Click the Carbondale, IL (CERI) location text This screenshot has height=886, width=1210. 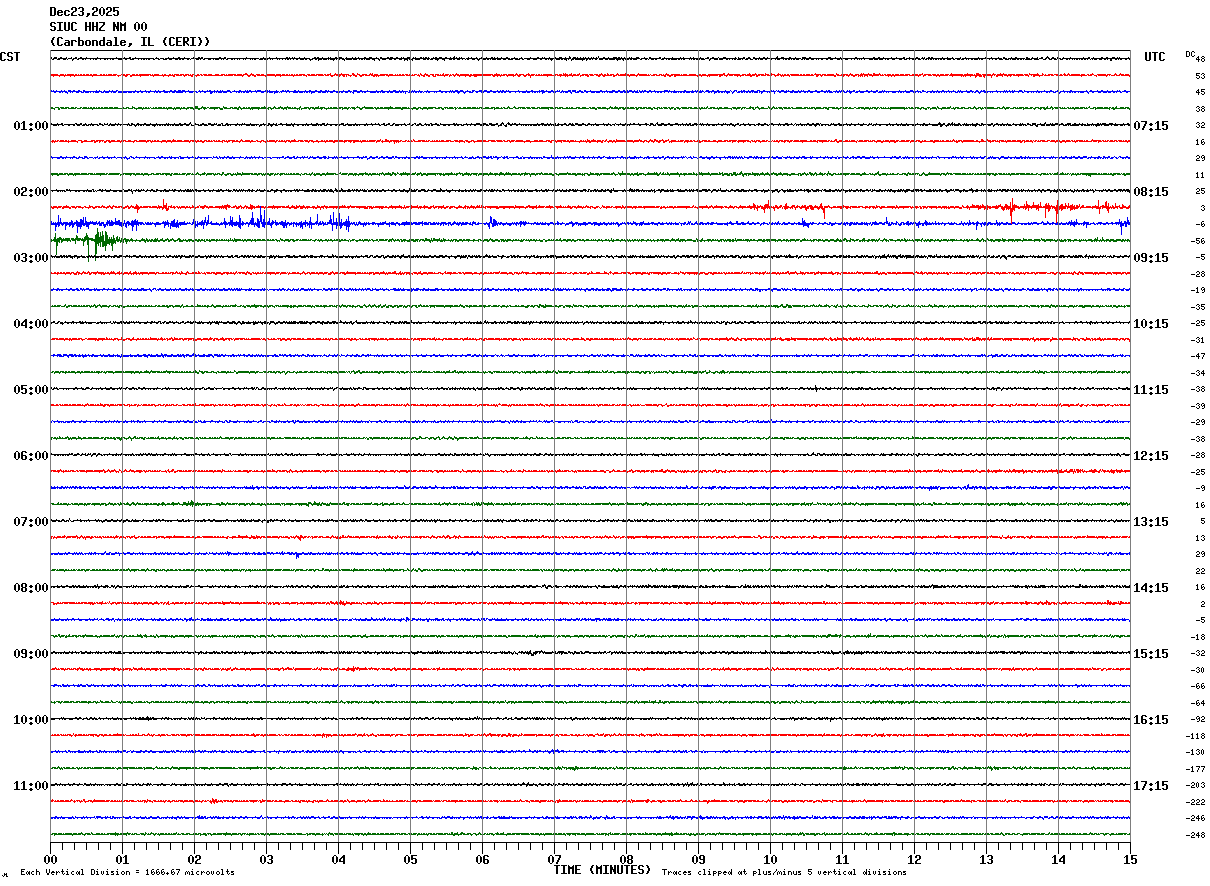pyautogui.click(x=130, y=42)
